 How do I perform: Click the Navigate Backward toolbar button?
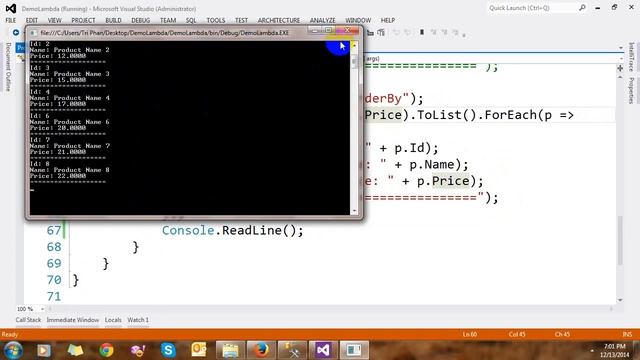(x=16, y=32)
